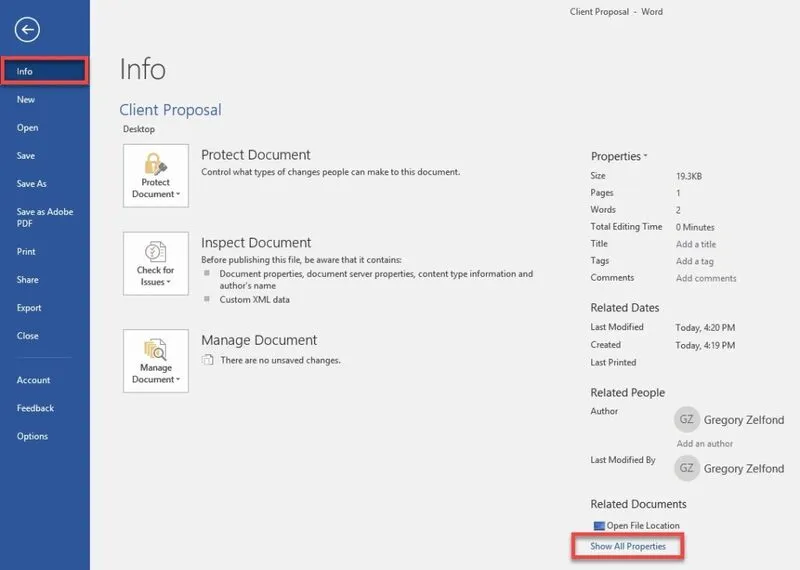Expand the Properties heading dropdown arrow
Screen dimensions: 800x570
click(x=645, y=157)
